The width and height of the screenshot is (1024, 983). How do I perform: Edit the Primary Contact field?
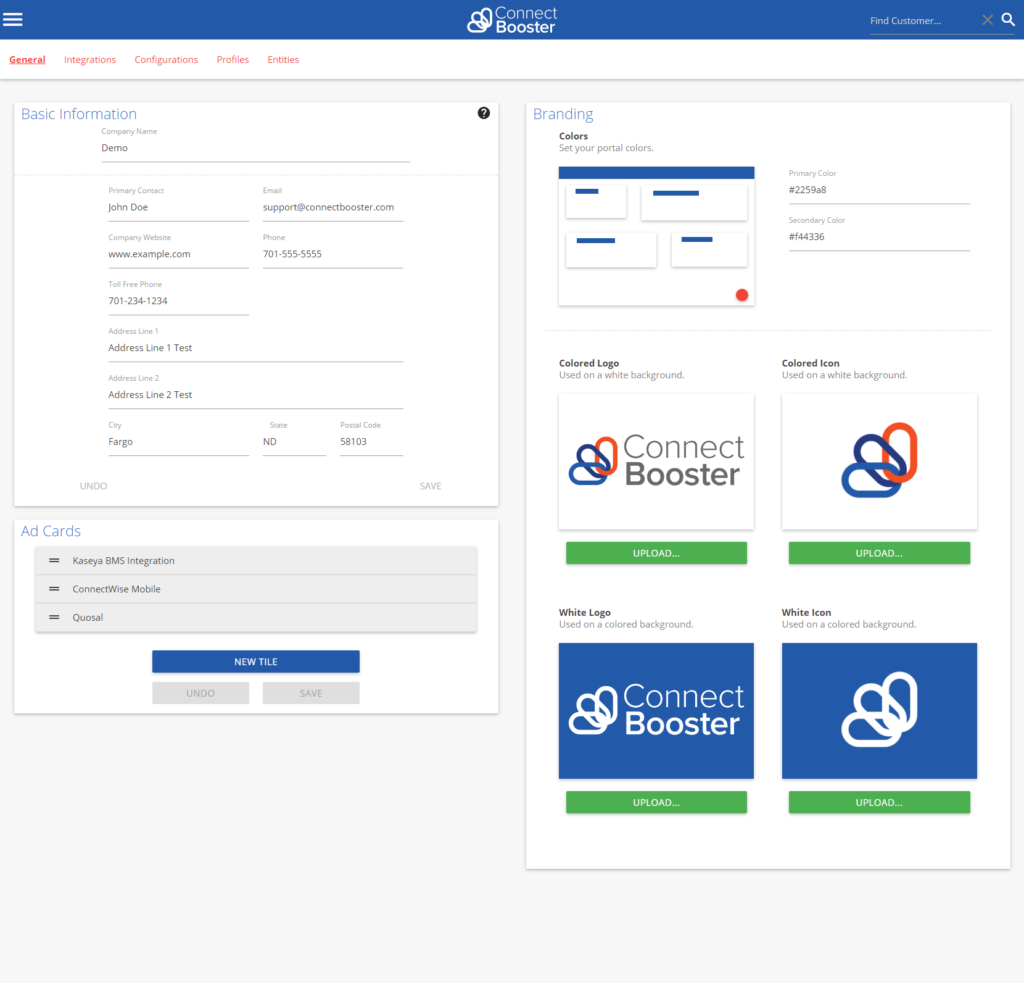(x=178, y=207)
